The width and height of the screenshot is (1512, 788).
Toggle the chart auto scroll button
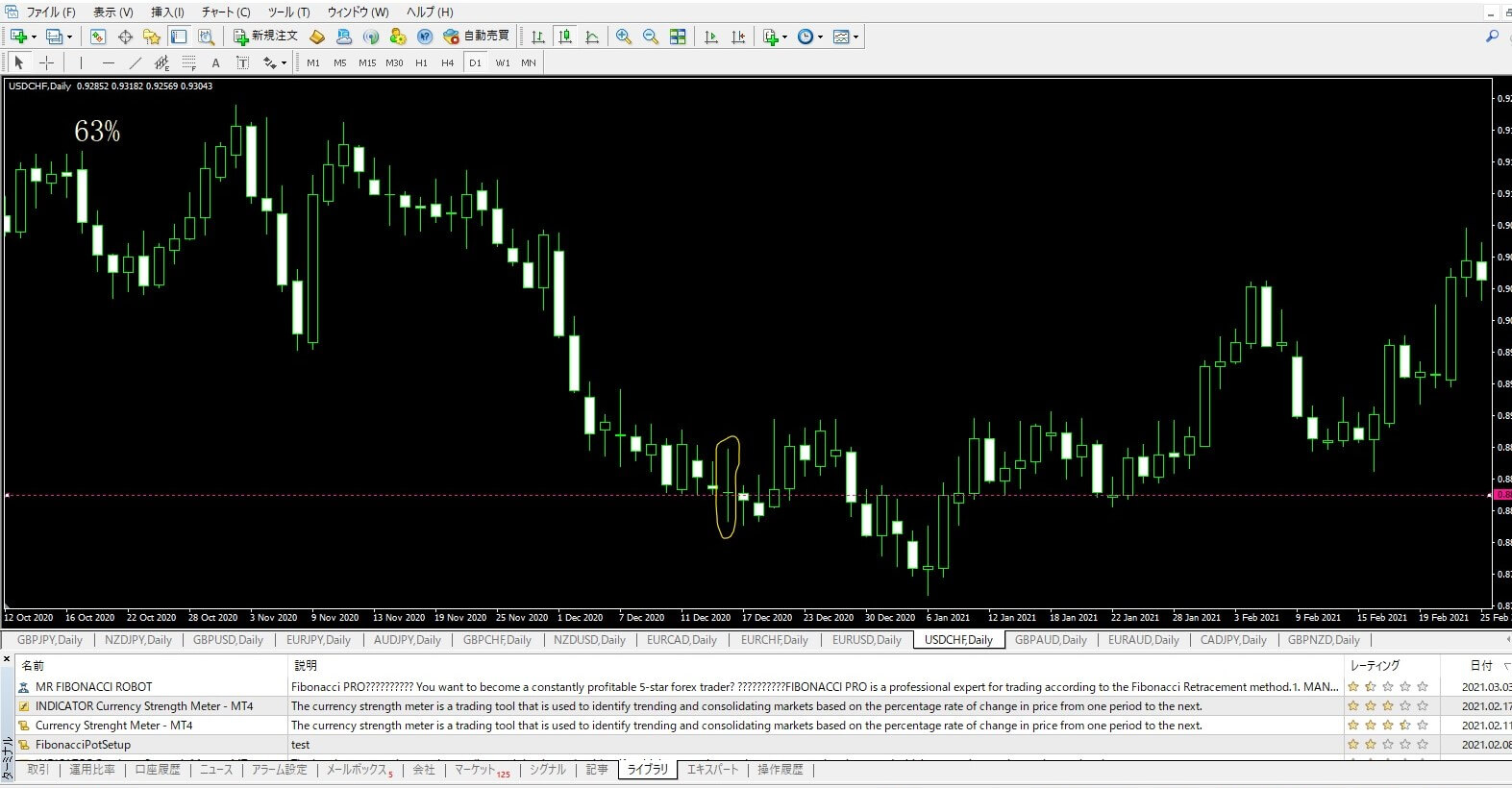point(711,37)
